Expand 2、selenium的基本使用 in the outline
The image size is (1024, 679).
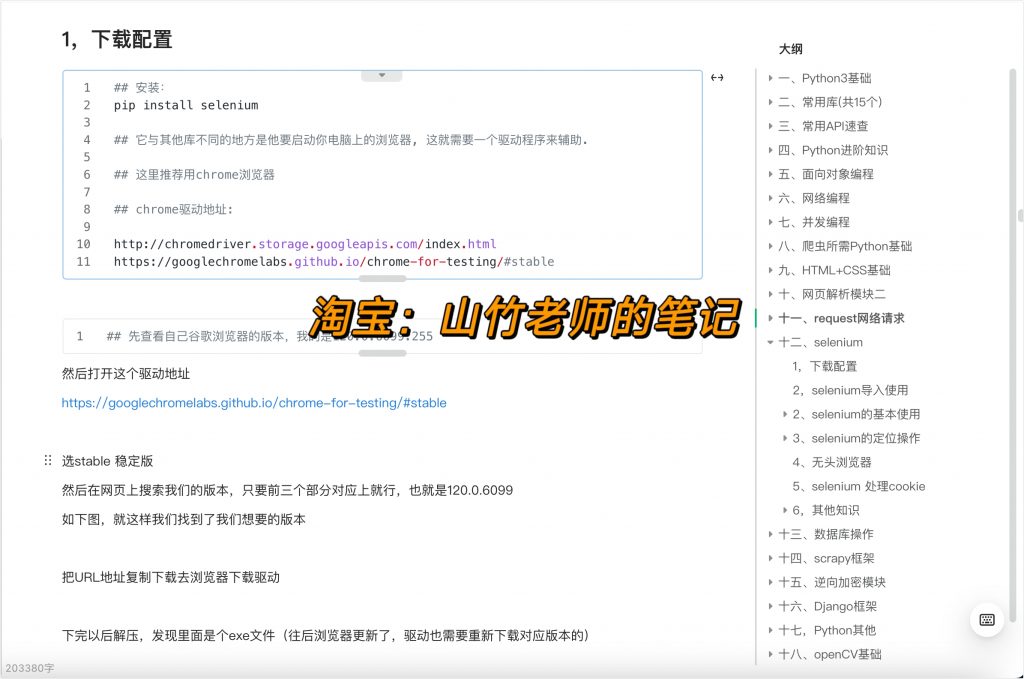pyautogui.click(x=786, y=414)
